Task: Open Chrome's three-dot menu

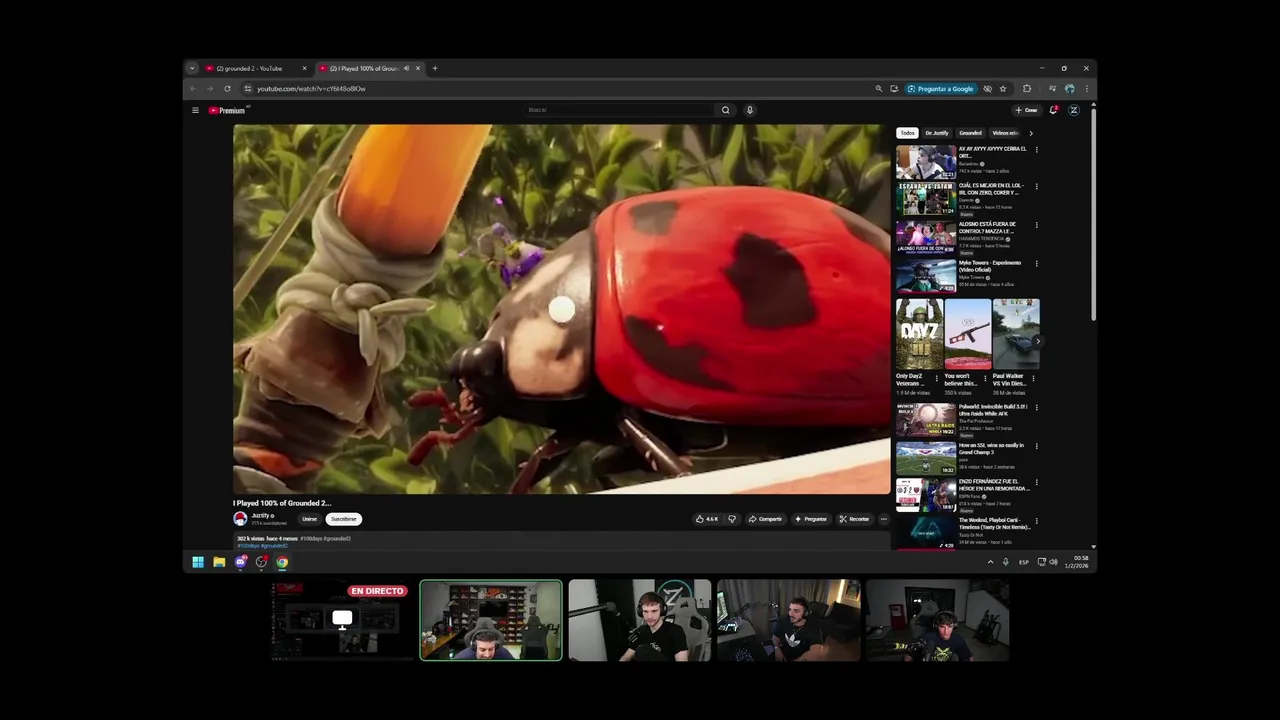Action: pos(1086,88)
